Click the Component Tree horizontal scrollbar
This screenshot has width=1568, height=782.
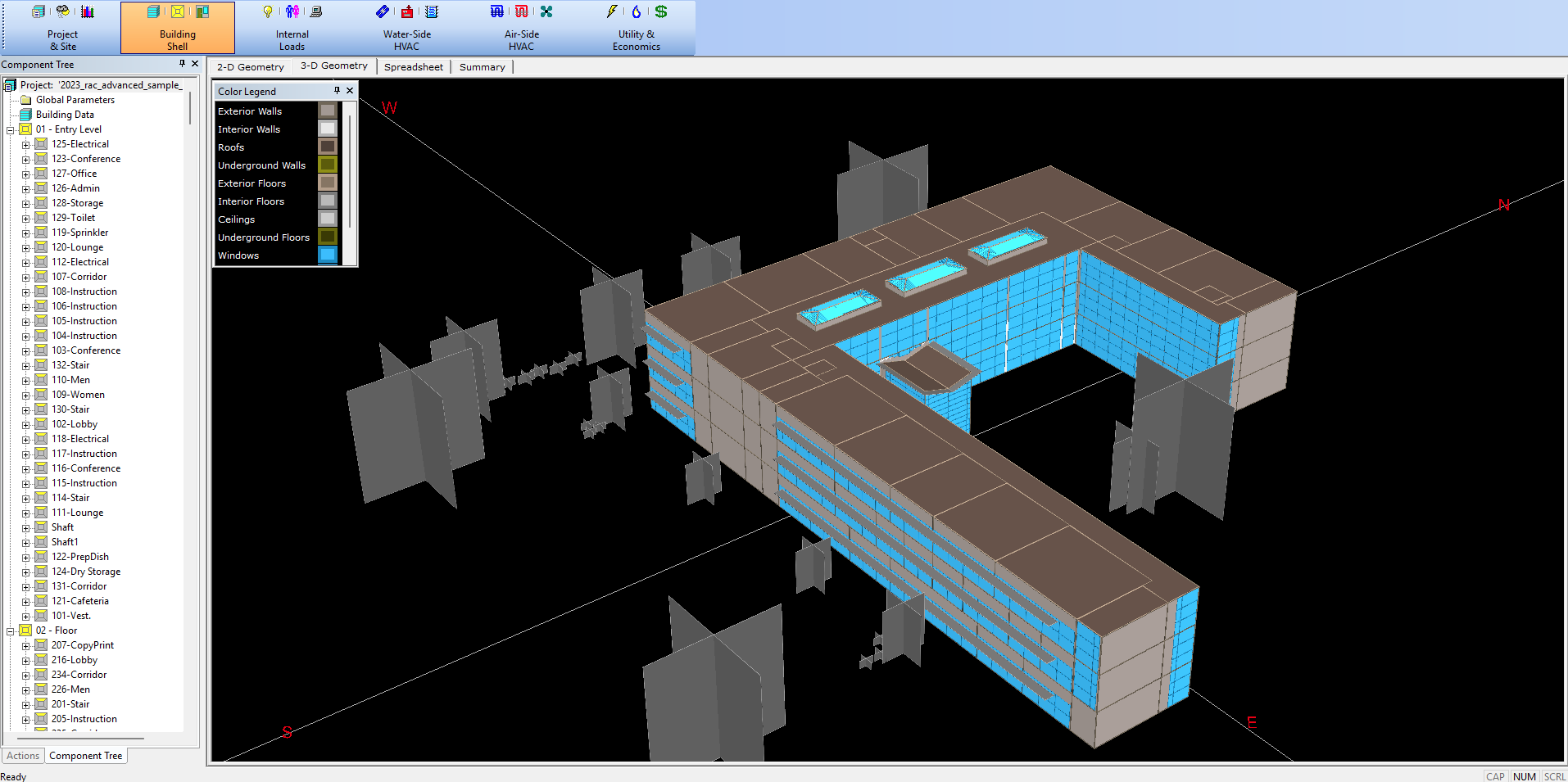(x=80, y=738)
